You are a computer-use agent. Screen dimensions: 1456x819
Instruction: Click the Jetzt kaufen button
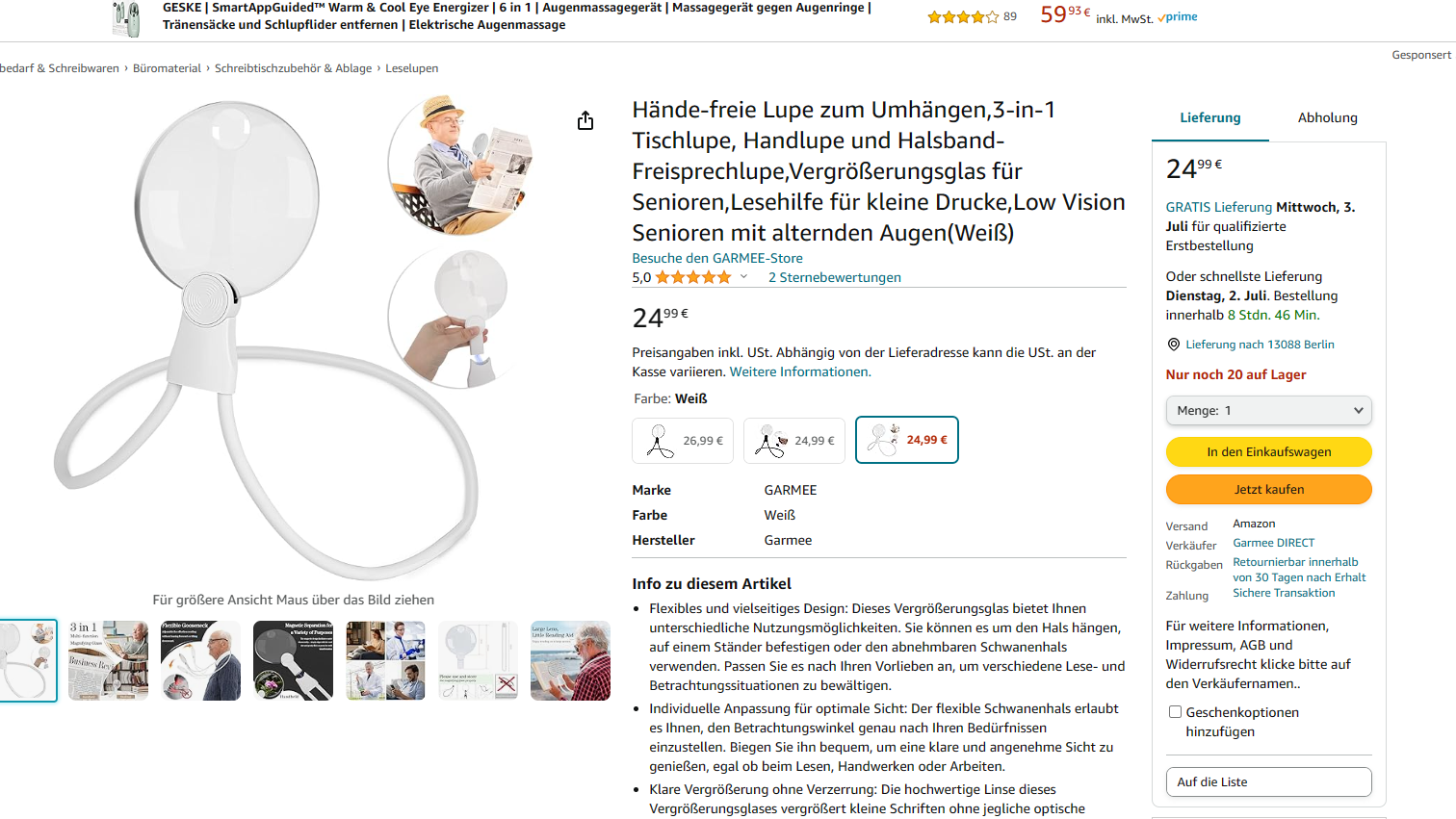(x=1268, y=489)
